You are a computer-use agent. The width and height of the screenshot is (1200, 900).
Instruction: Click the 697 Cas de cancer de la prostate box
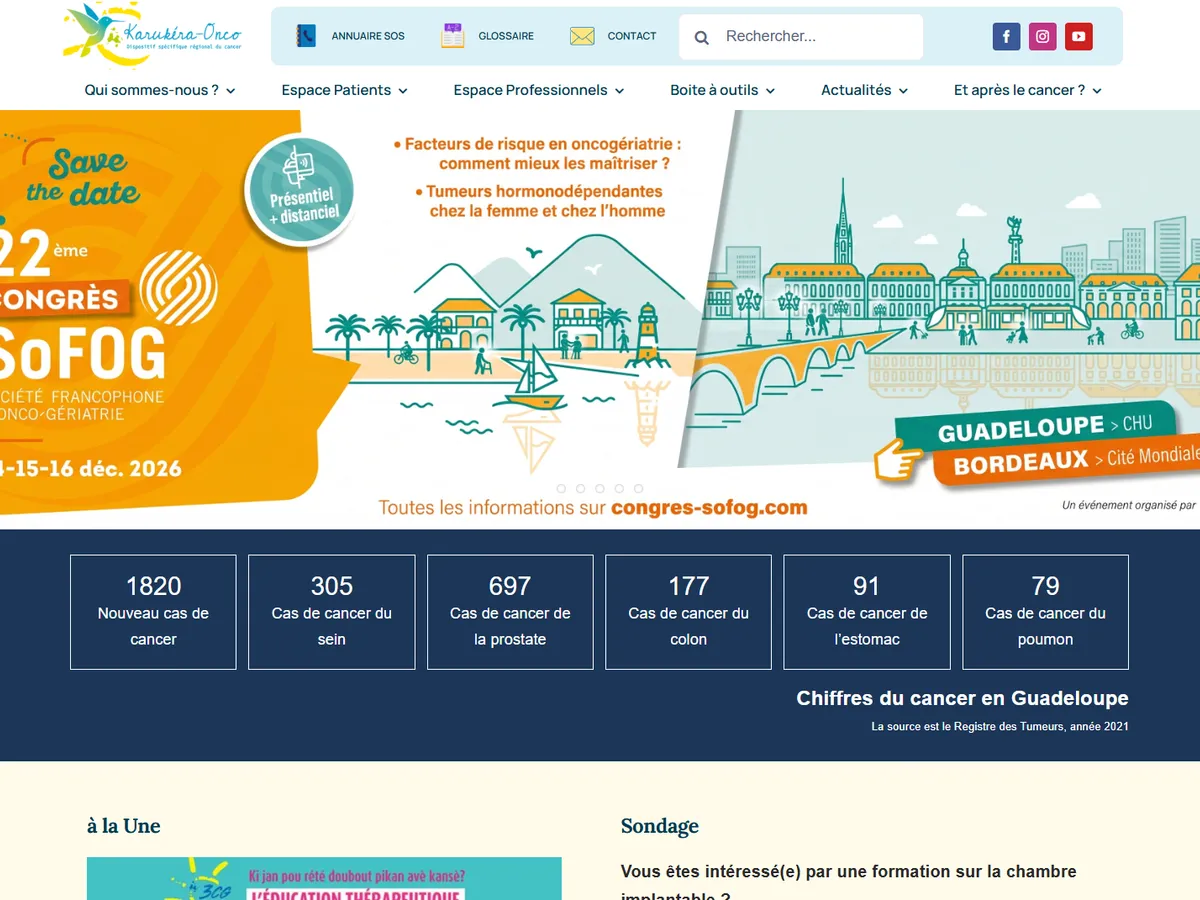point(510,612)
